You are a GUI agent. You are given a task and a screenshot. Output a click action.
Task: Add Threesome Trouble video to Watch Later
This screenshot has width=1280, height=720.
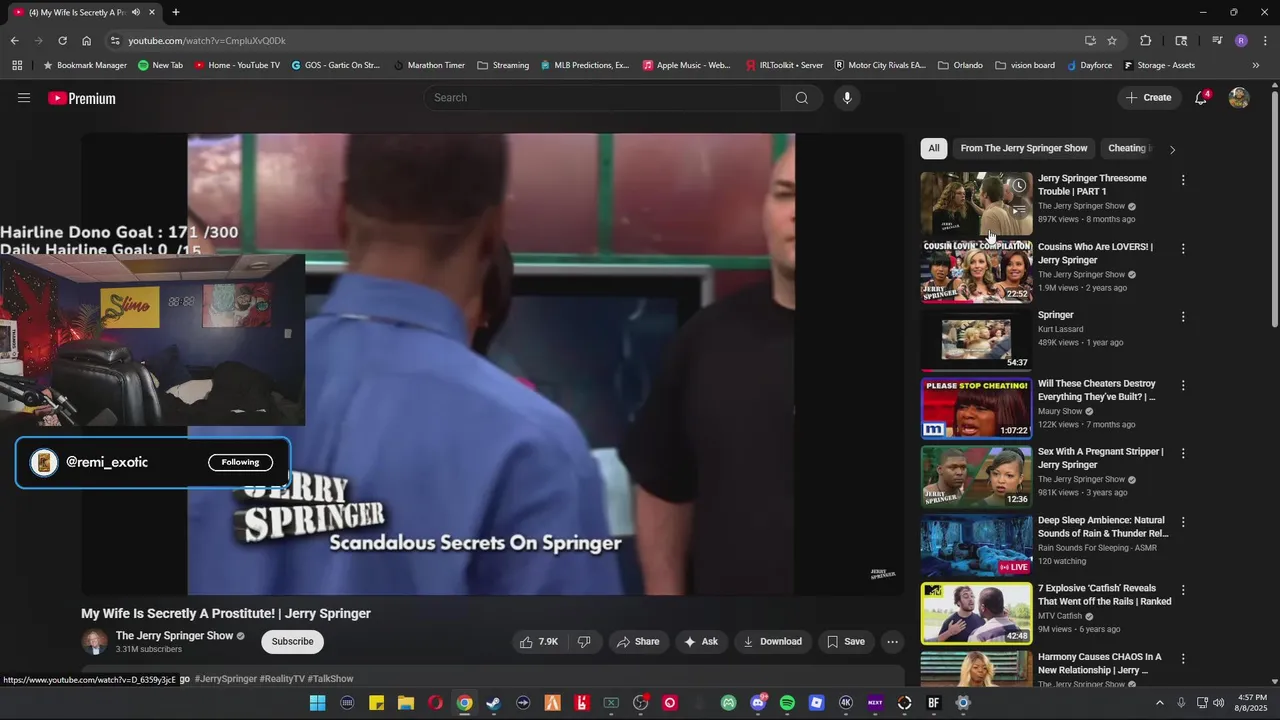pyautogui.click(x=1018, y=185)
